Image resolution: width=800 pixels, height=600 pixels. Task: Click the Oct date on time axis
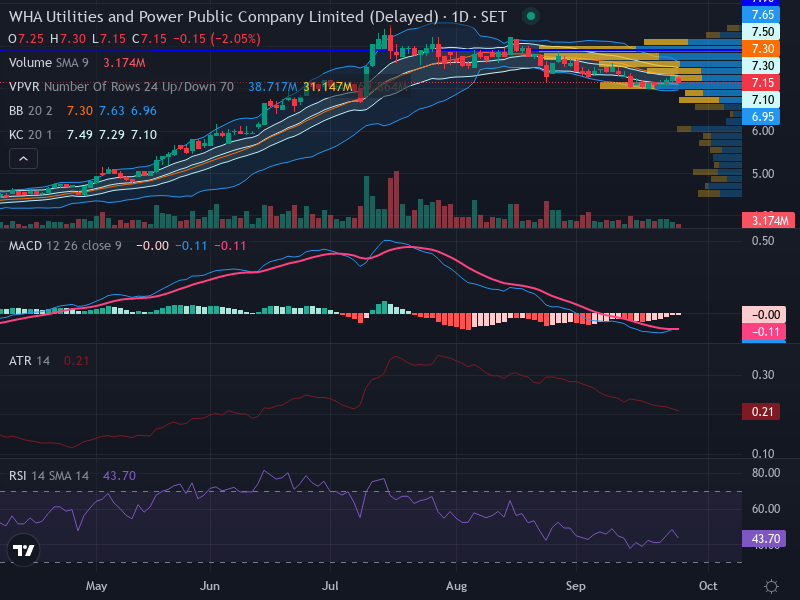coord(708,586)
